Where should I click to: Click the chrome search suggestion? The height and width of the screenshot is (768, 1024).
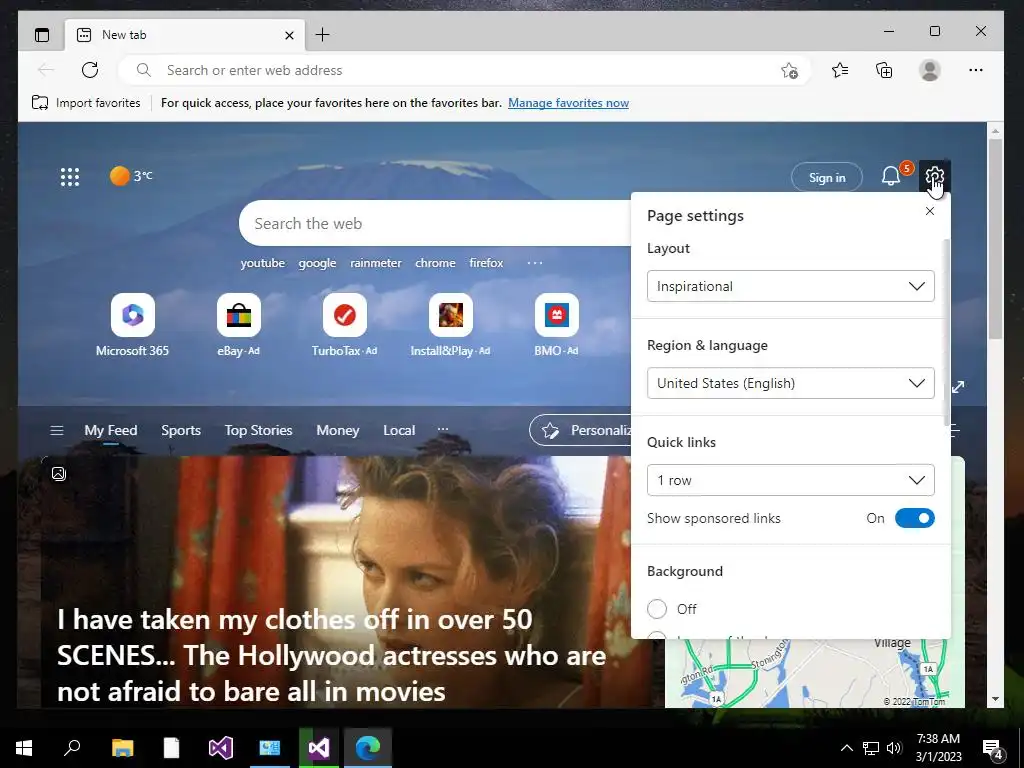pos(435,263)
